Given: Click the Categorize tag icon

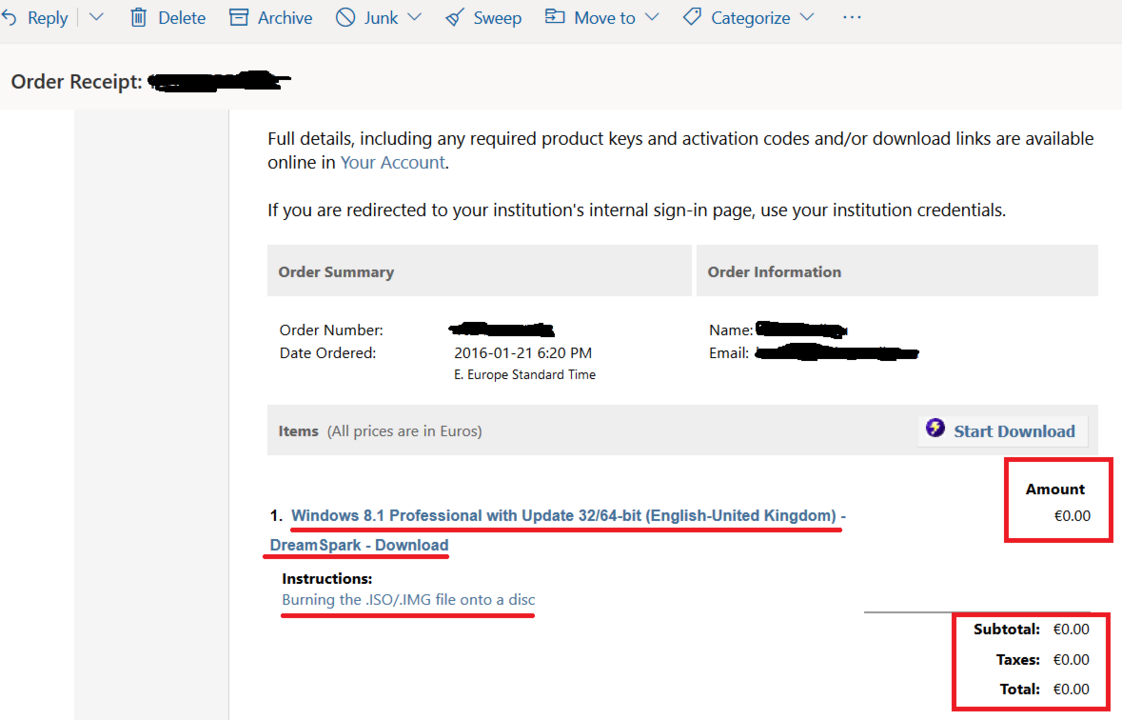Looking at the screenshot, I should pyautogui.click(x=692, y=18).
